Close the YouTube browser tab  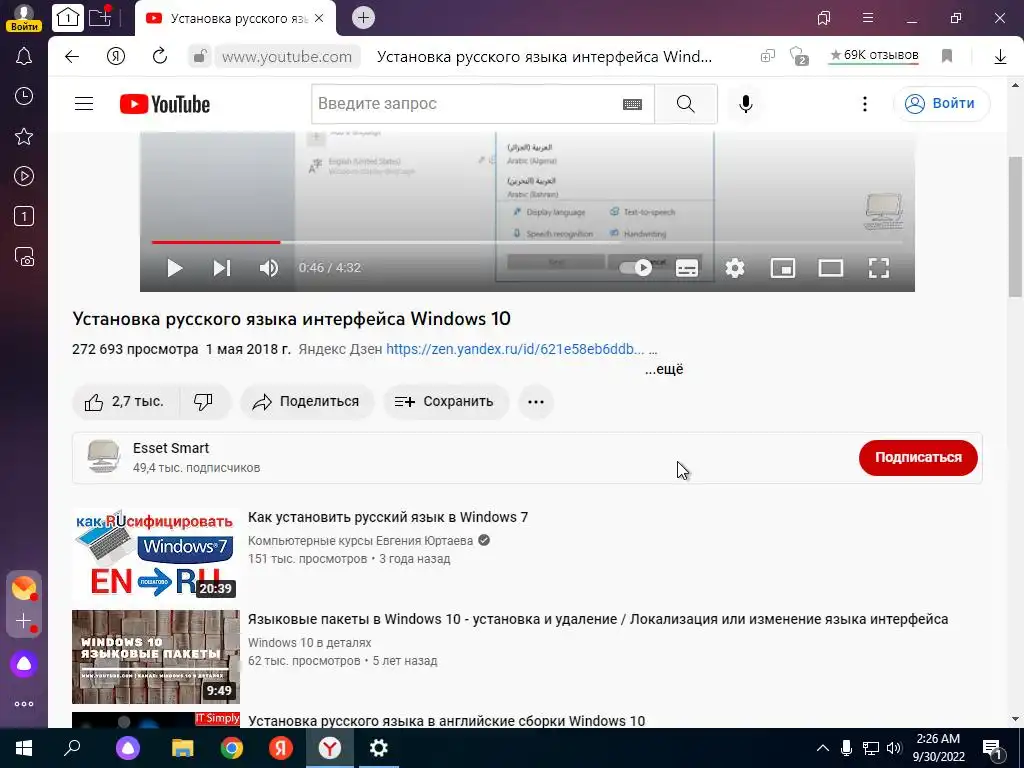pos(319,18)
